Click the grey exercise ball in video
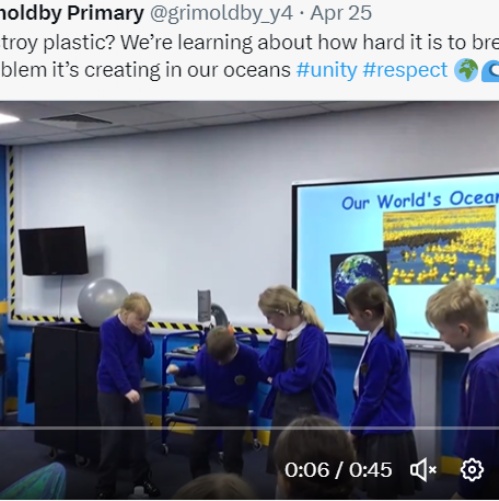 (102, 302)
